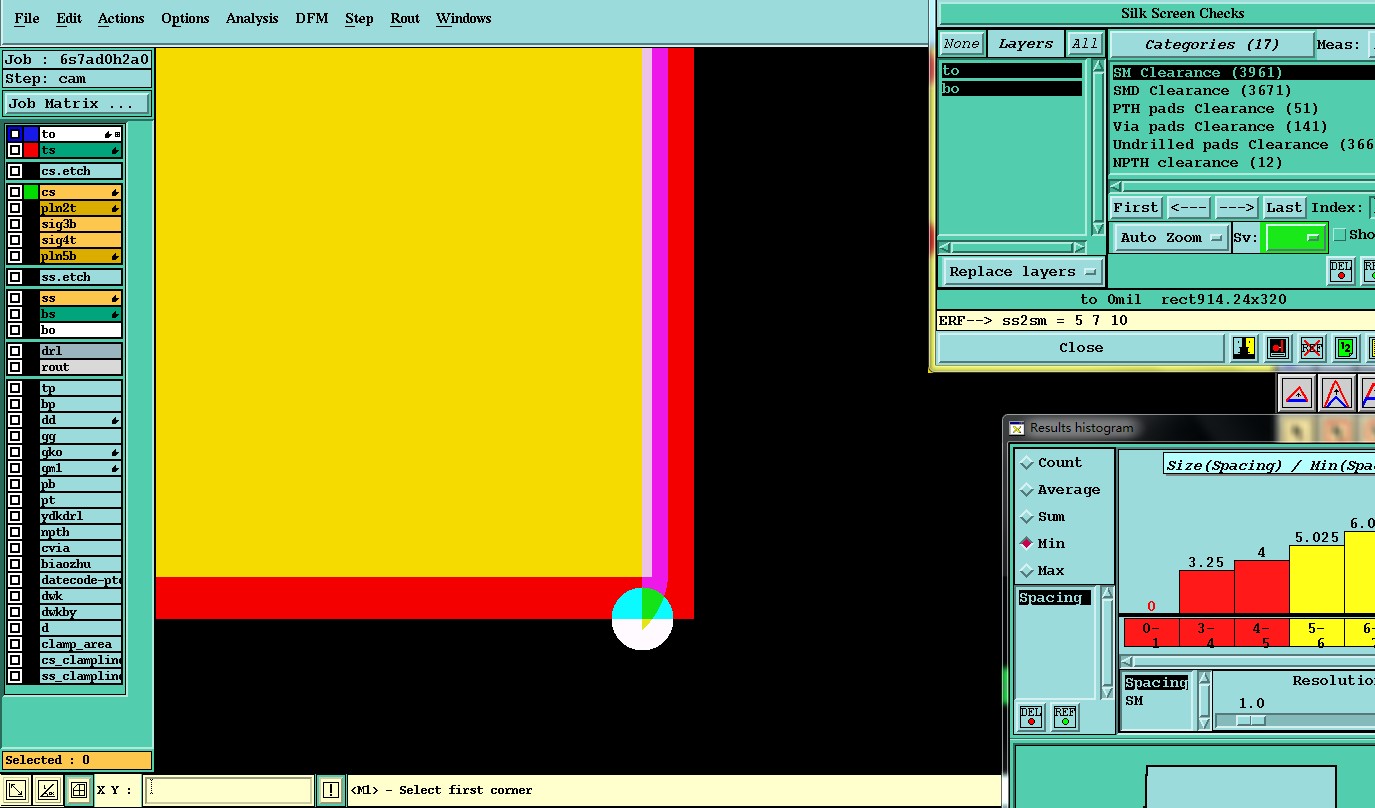Select the Sum radio option
Viewport: 1375px width, 808px height.
[1027, 517]
